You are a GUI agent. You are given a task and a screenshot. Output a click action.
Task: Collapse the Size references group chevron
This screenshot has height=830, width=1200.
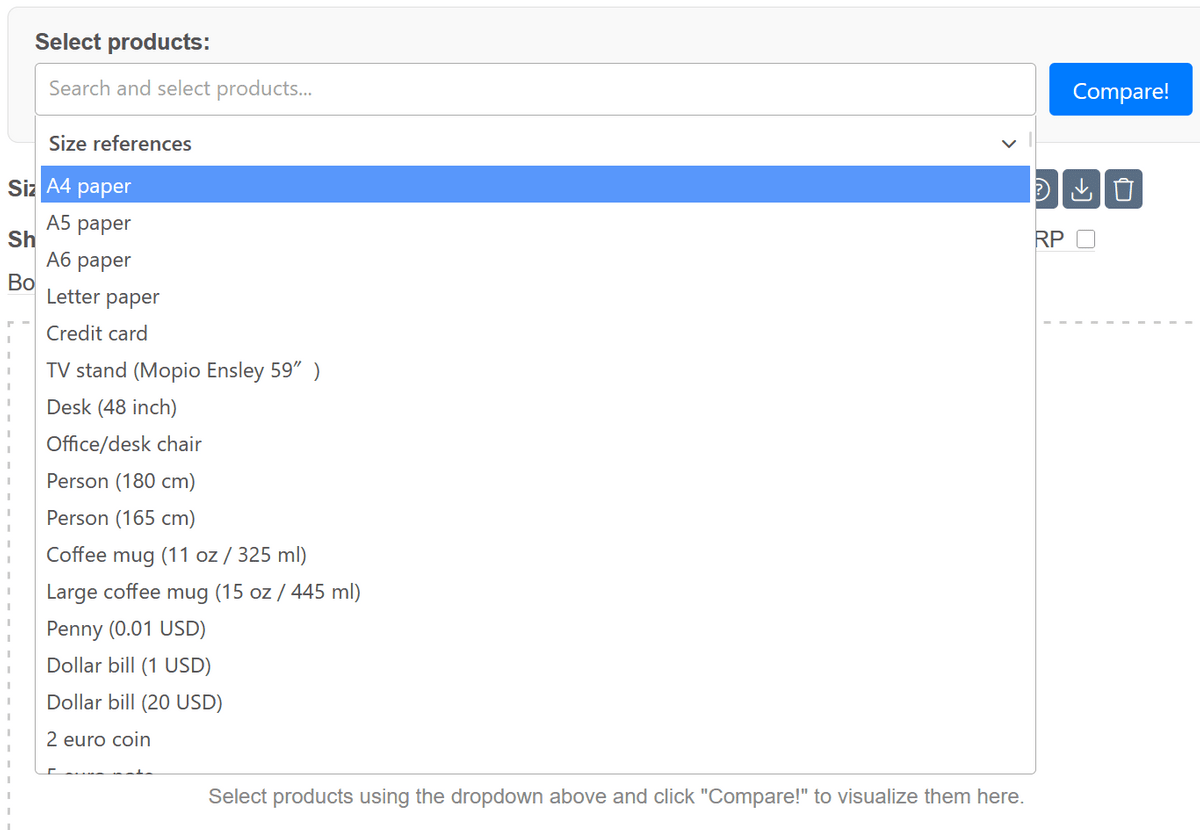click(1009, 144)
